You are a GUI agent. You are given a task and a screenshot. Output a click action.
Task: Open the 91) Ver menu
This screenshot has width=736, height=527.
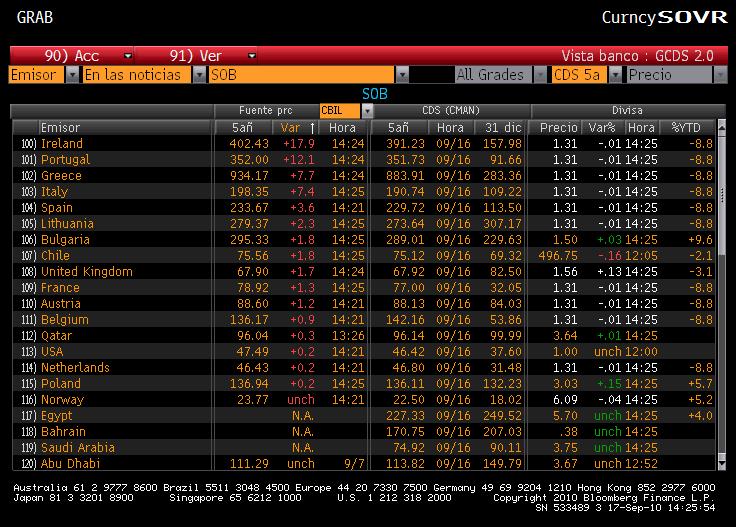click(x=195, y=56)
